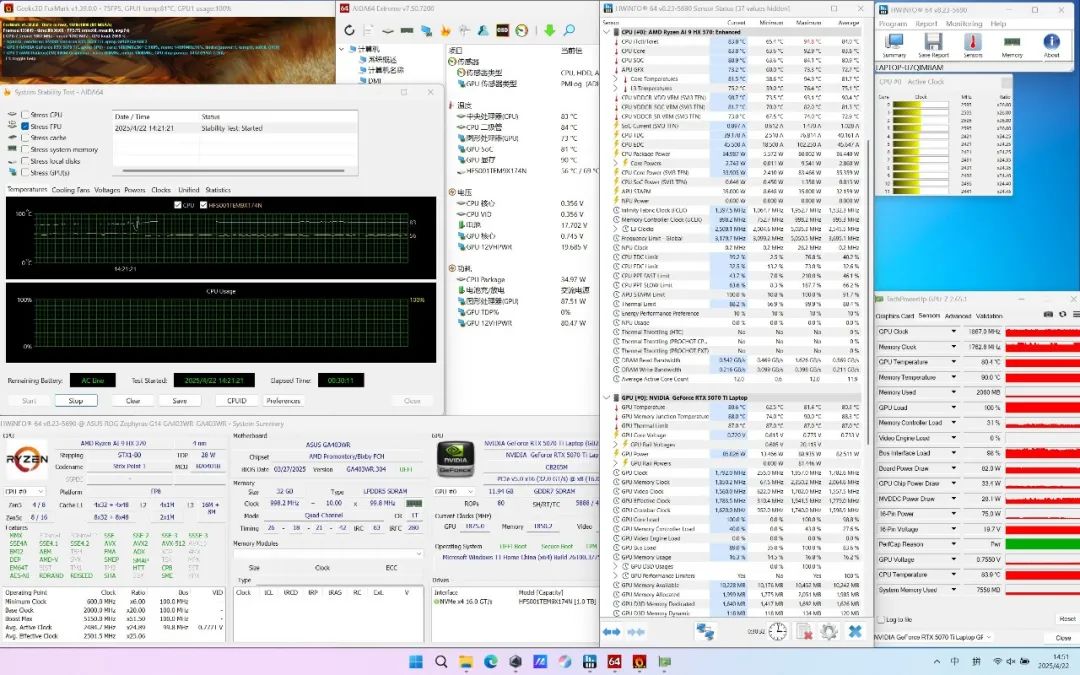Uncheck the Stress FPU checkbox
The width and height of the screenshot is (1080, 675).
click(25, 126)
